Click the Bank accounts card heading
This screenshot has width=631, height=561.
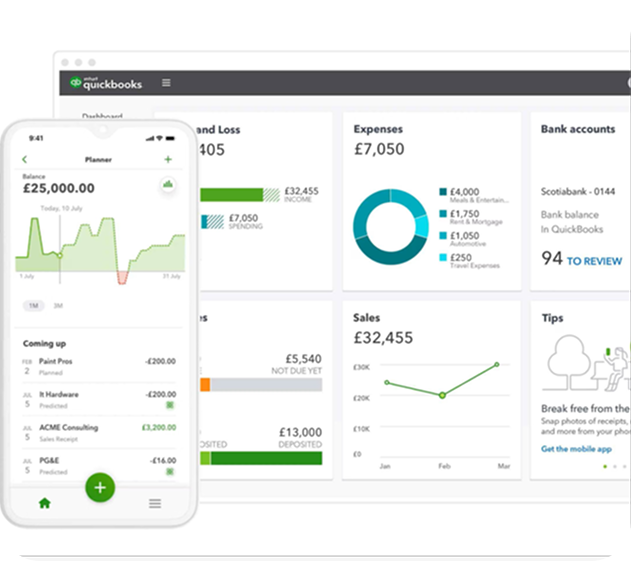tap(578, 129)
